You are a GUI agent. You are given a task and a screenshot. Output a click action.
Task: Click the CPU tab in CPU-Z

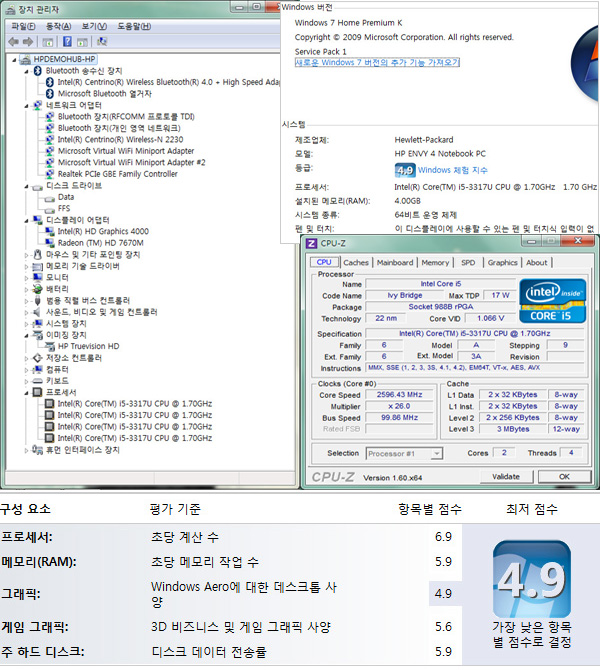[324, 262]
